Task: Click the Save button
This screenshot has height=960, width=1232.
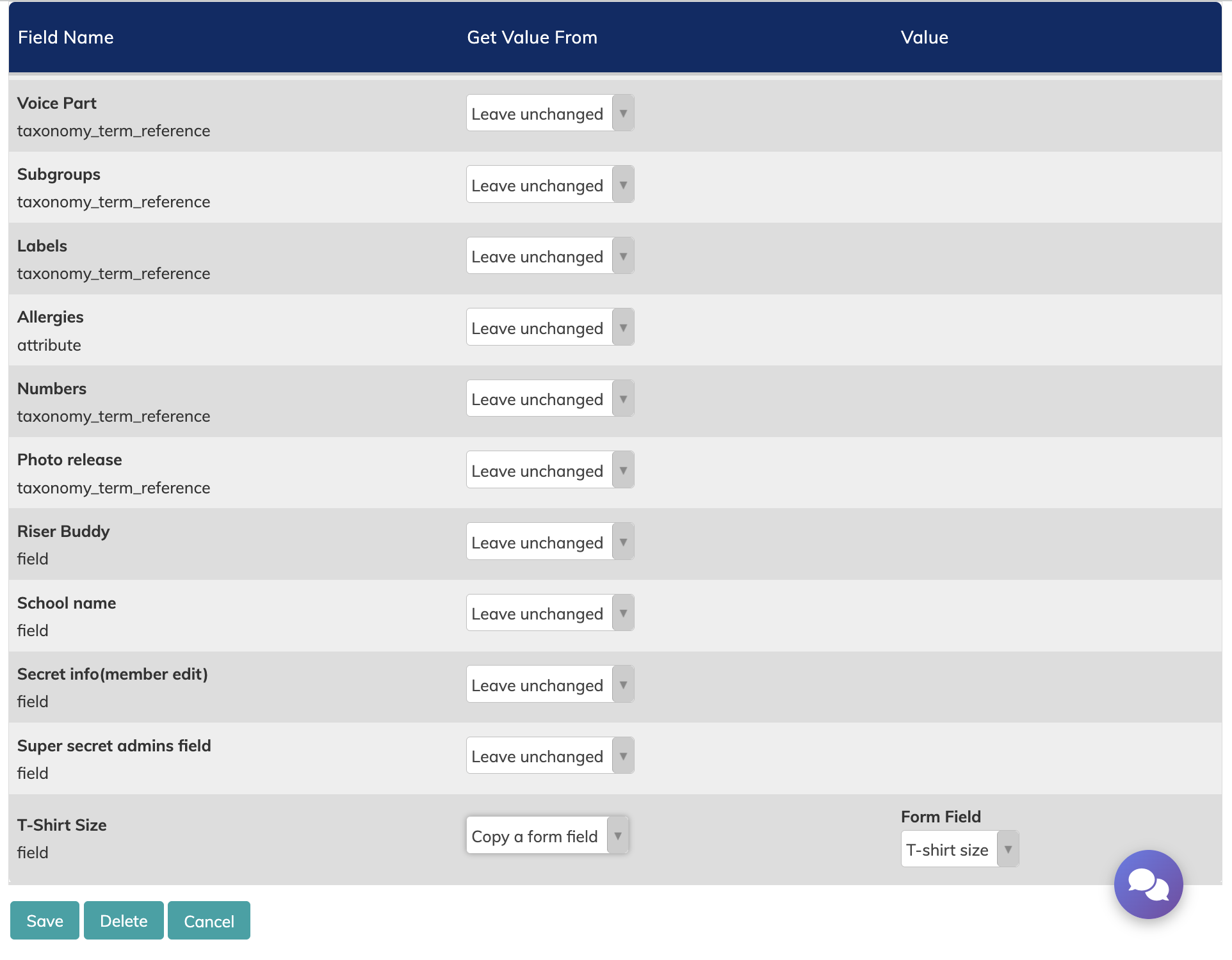Action: point(45,920)
